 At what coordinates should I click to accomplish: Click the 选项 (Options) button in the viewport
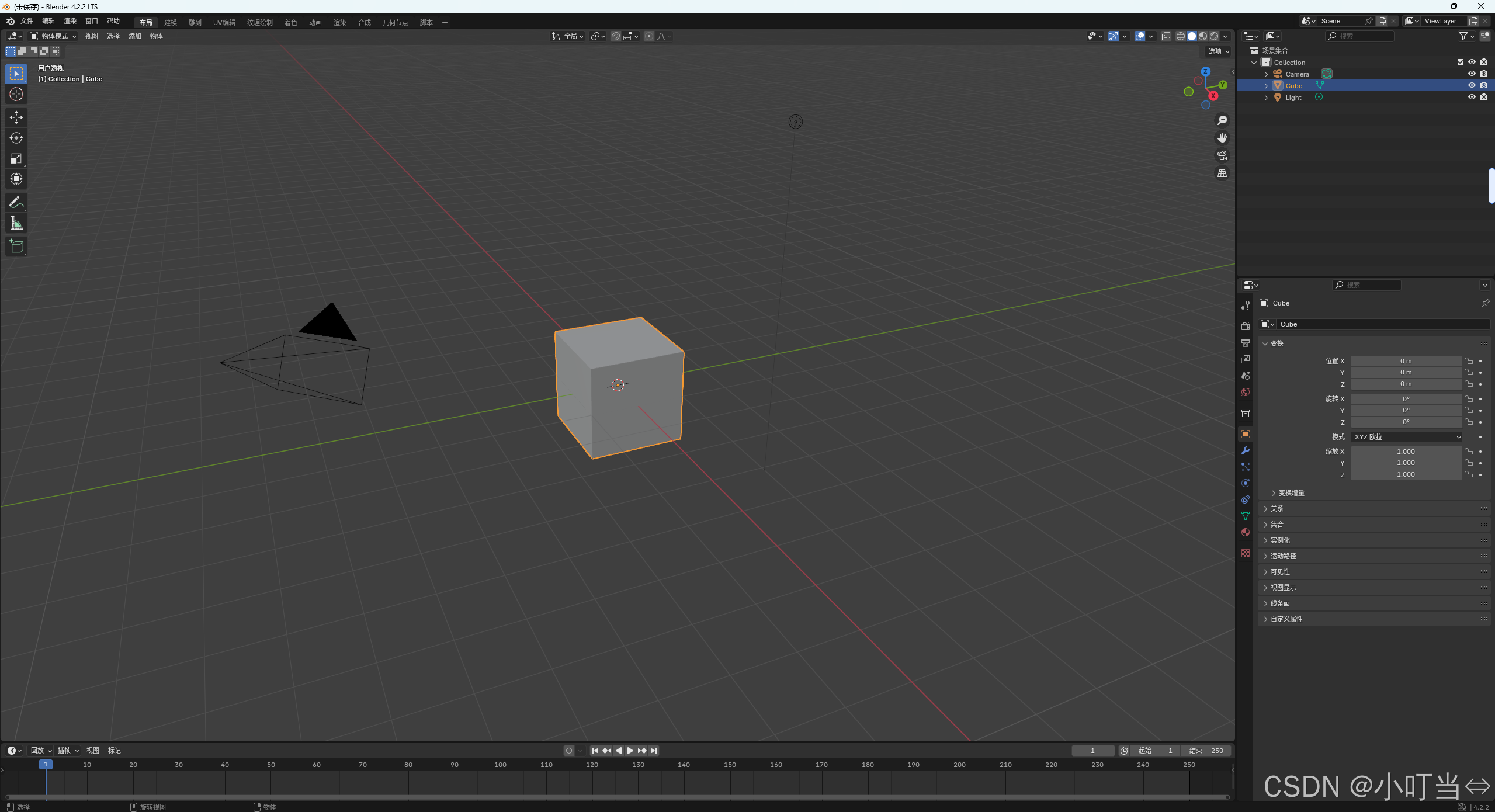pos(1218,51)
